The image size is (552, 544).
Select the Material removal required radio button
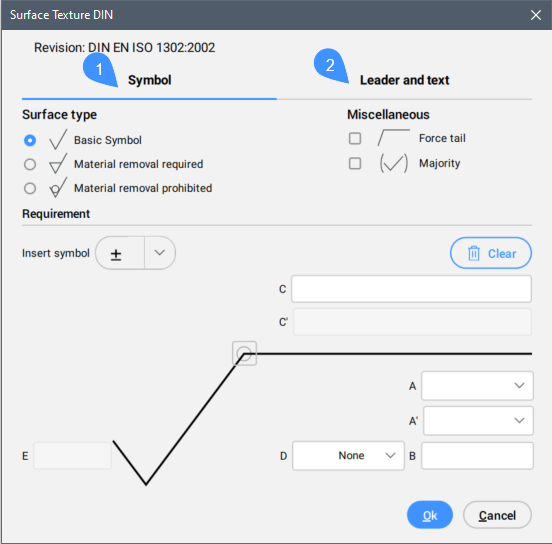coord(30,164)
